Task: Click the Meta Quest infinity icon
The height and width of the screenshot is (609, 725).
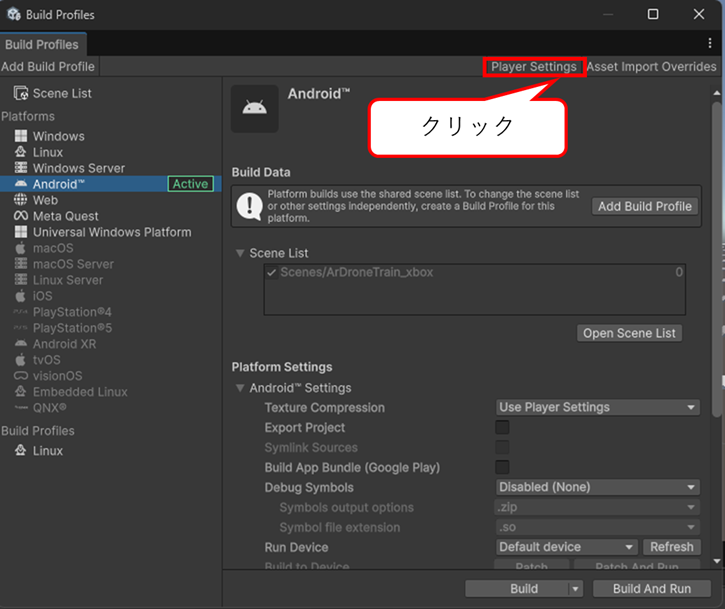Action: click(x=21, y=216)
